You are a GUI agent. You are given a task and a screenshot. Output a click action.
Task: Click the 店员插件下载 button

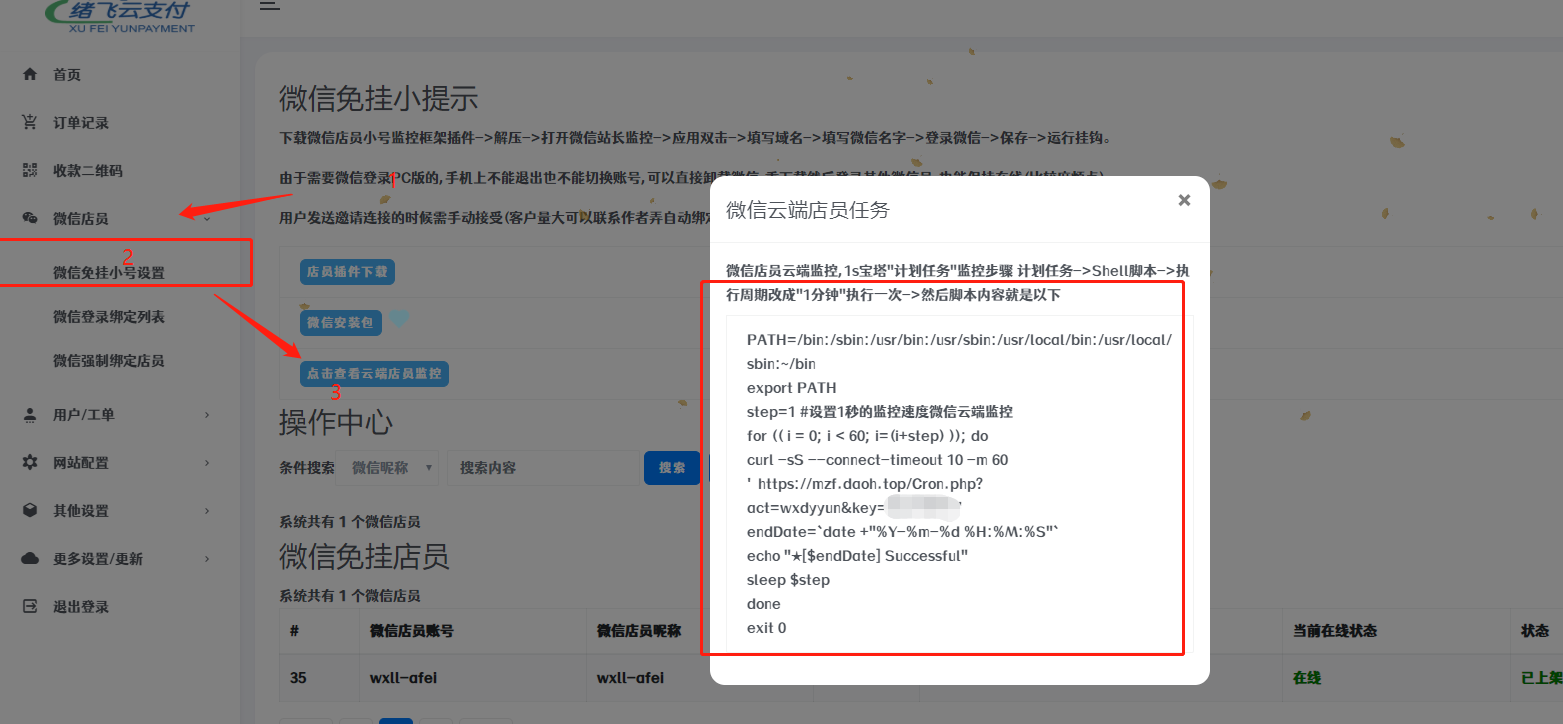(x=348, y=272)
